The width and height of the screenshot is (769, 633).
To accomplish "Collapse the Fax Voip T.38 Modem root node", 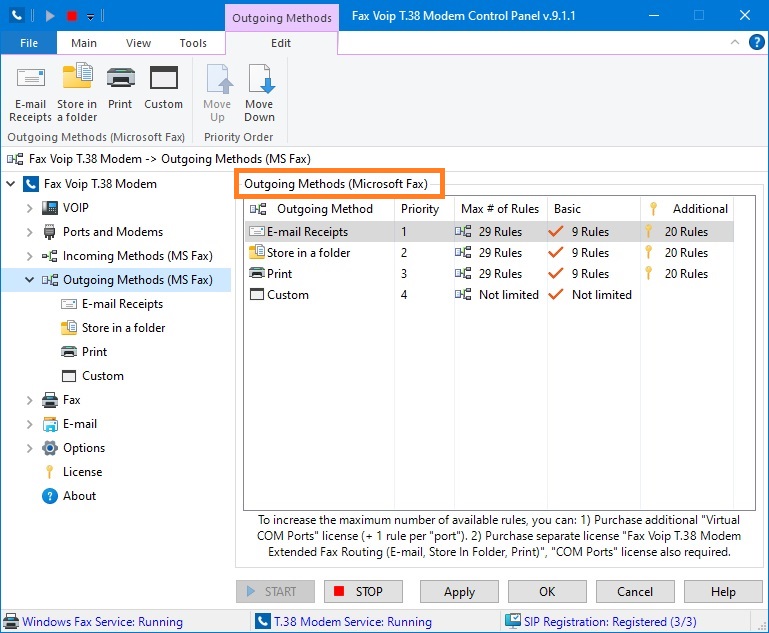I will (x=11, y=184).
